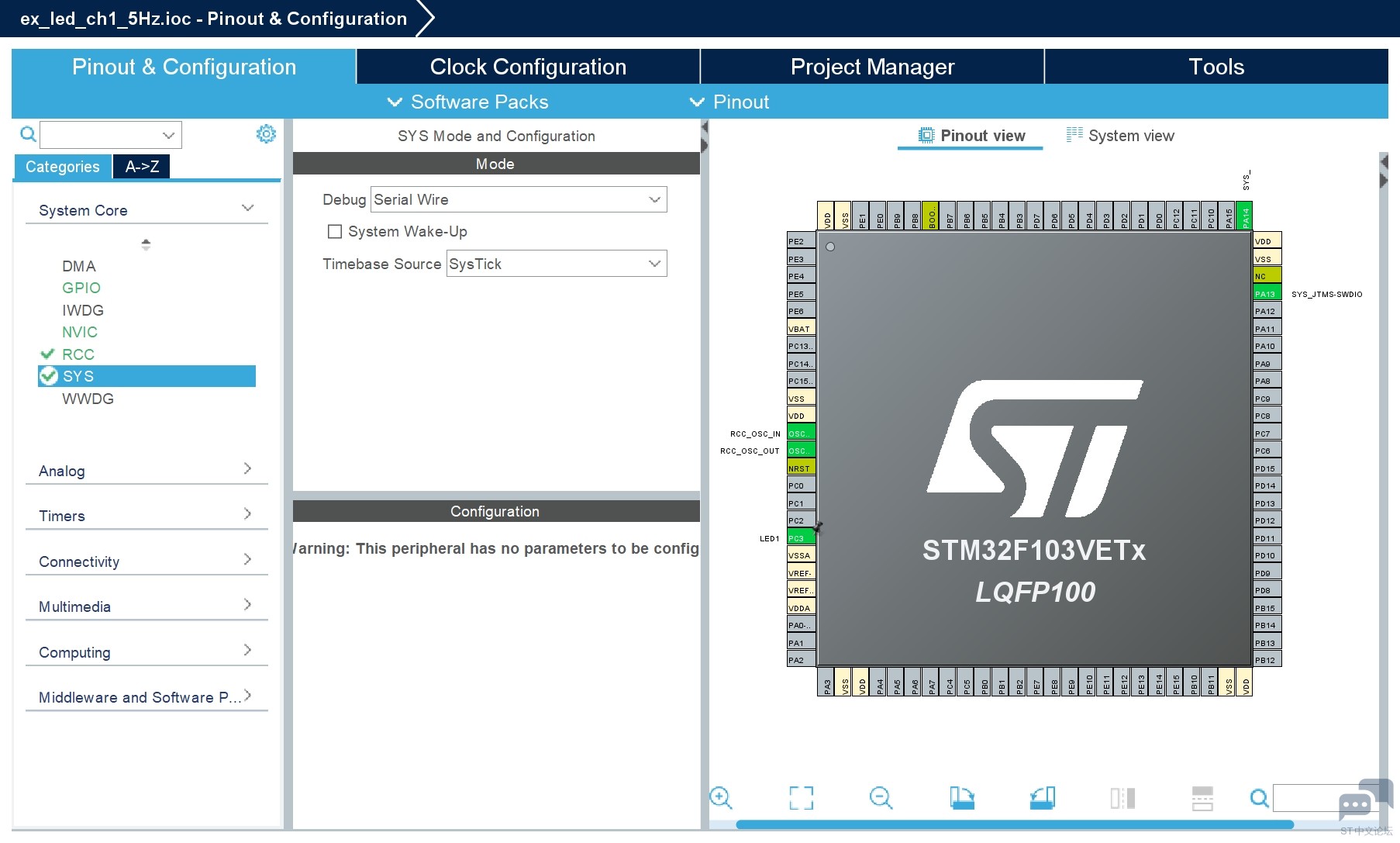
Task: Click the pin search magnifier icon
Action: pos(1260,797)
